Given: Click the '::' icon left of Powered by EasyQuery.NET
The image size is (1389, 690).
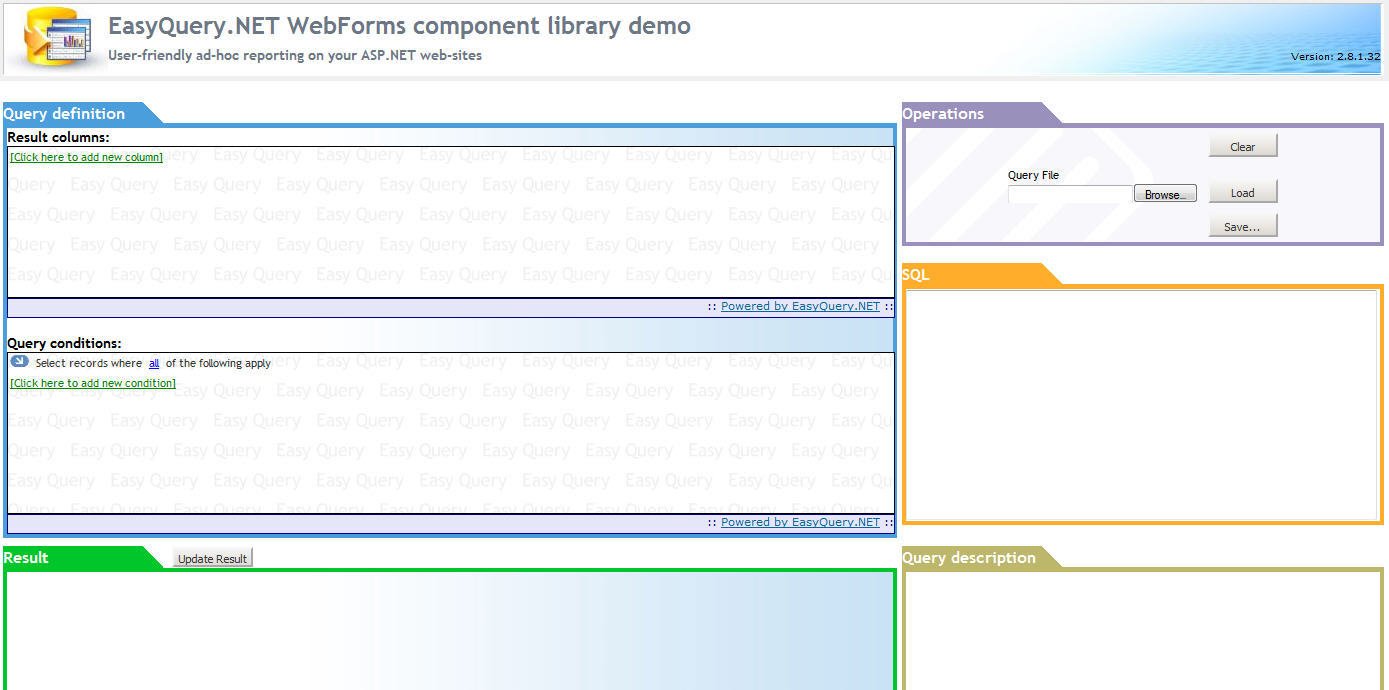Looking at the screenshot, I should tap(709, 306).
